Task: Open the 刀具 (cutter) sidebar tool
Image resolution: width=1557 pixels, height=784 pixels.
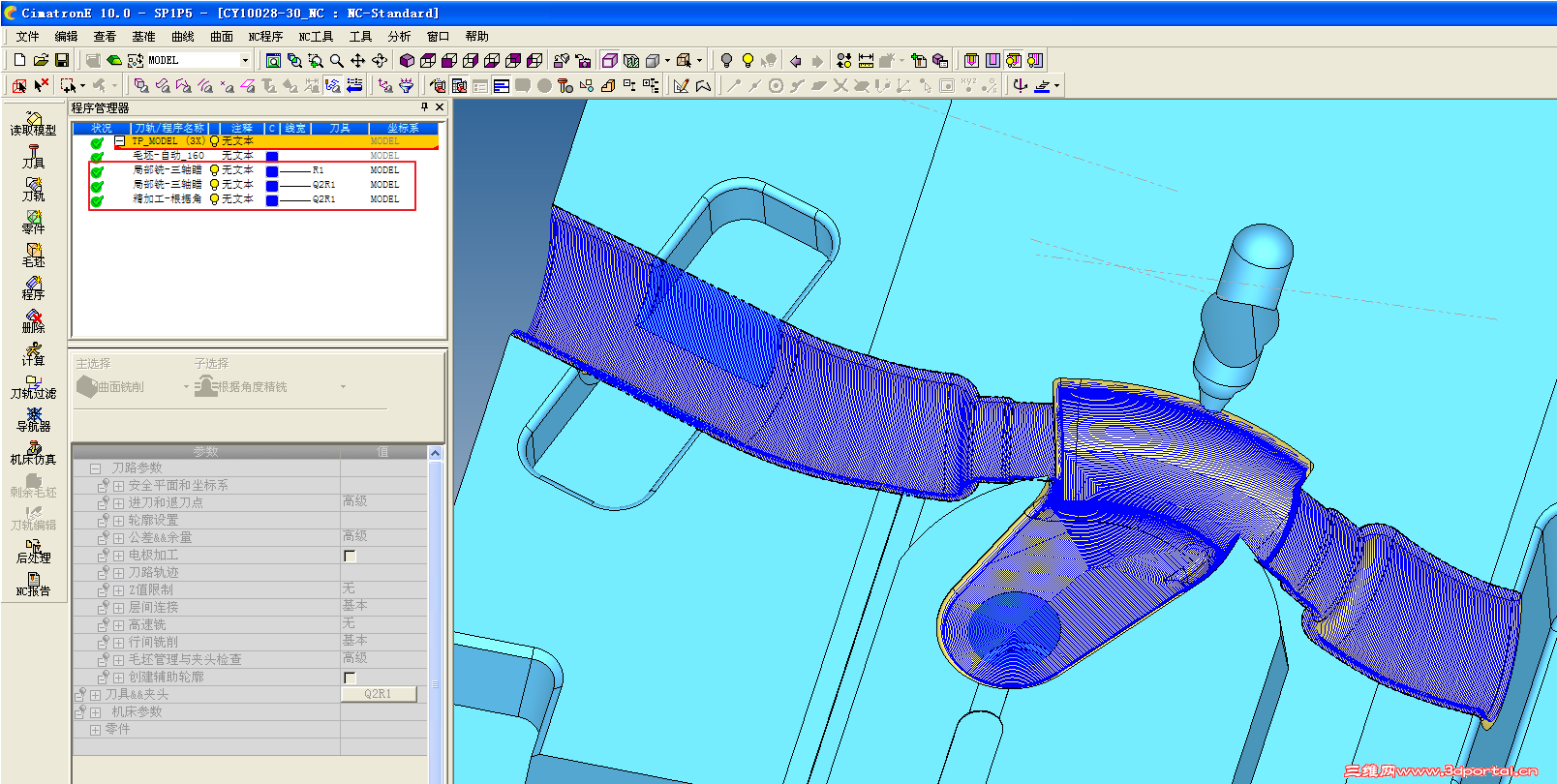Action: pyautogui.click(x=33, y=156)
